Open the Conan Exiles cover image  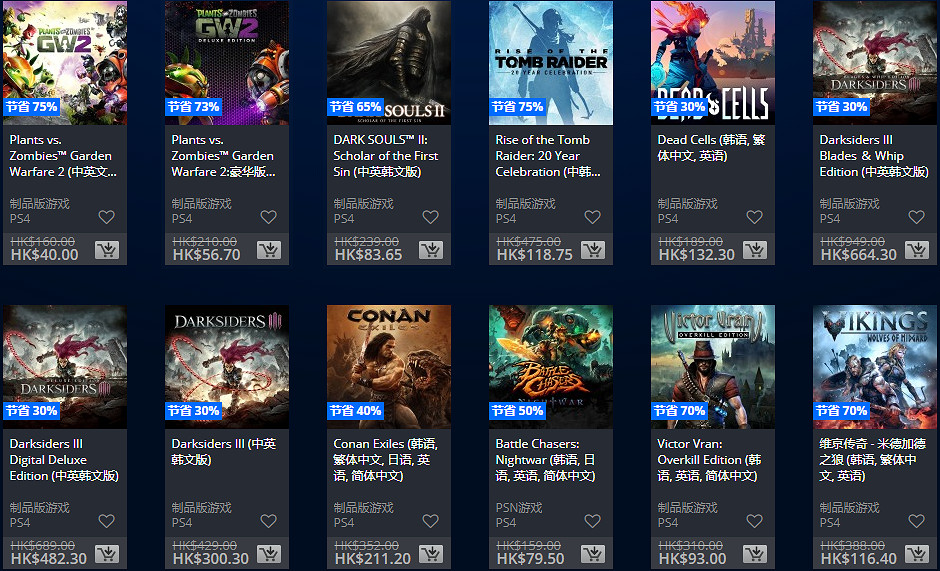click(x=389, y=367)
